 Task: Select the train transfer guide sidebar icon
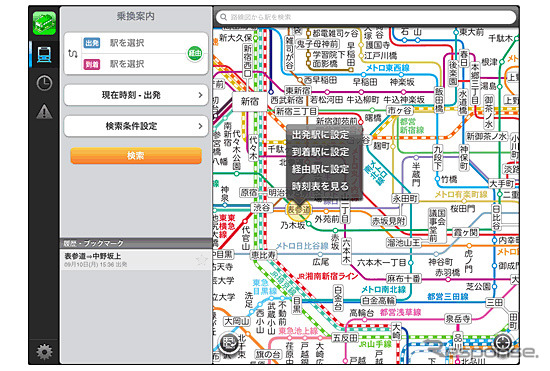click(44, 54)
